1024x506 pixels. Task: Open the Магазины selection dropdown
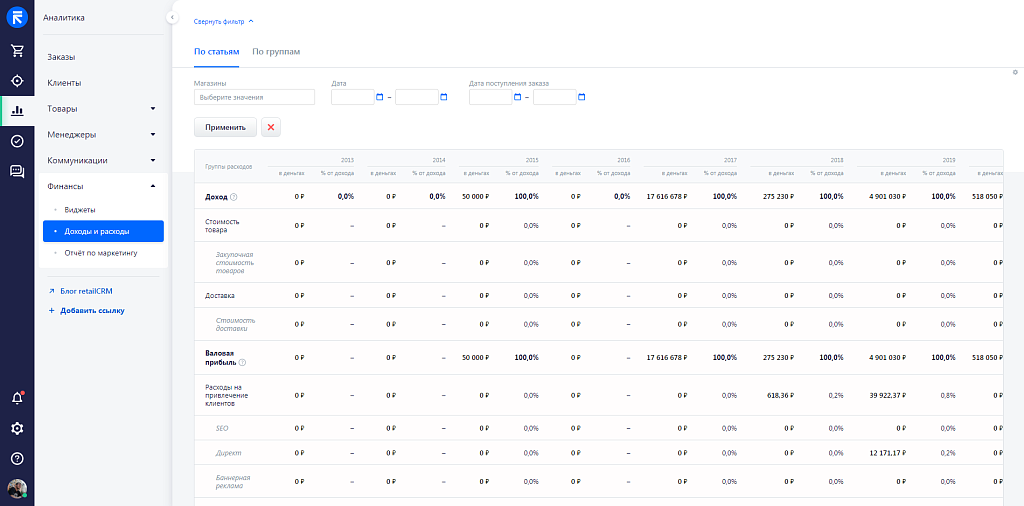pyautogui.click(x=254, y=97)
